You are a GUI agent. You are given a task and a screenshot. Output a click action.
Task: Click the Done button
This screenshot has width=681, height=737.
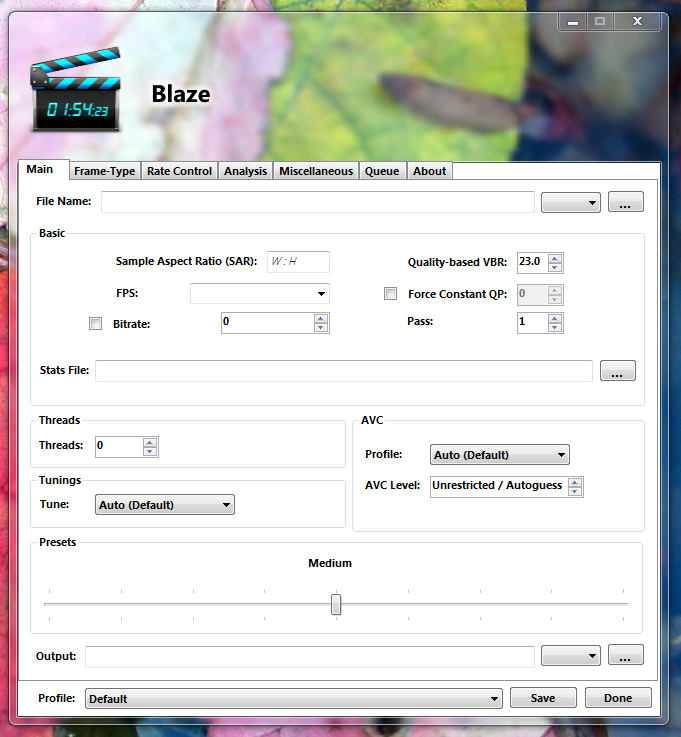[618, 698]
